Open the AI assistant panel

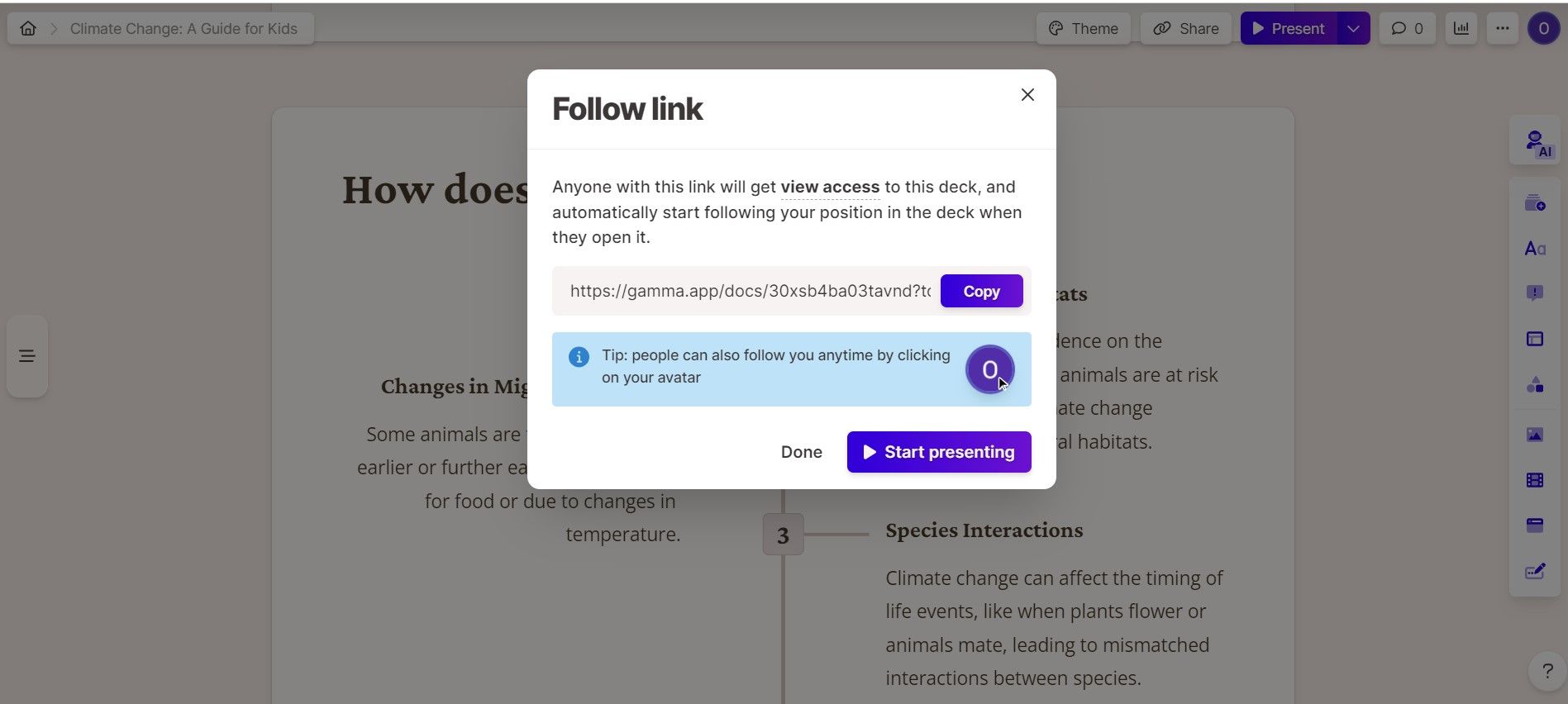(x=1535, y=140)
